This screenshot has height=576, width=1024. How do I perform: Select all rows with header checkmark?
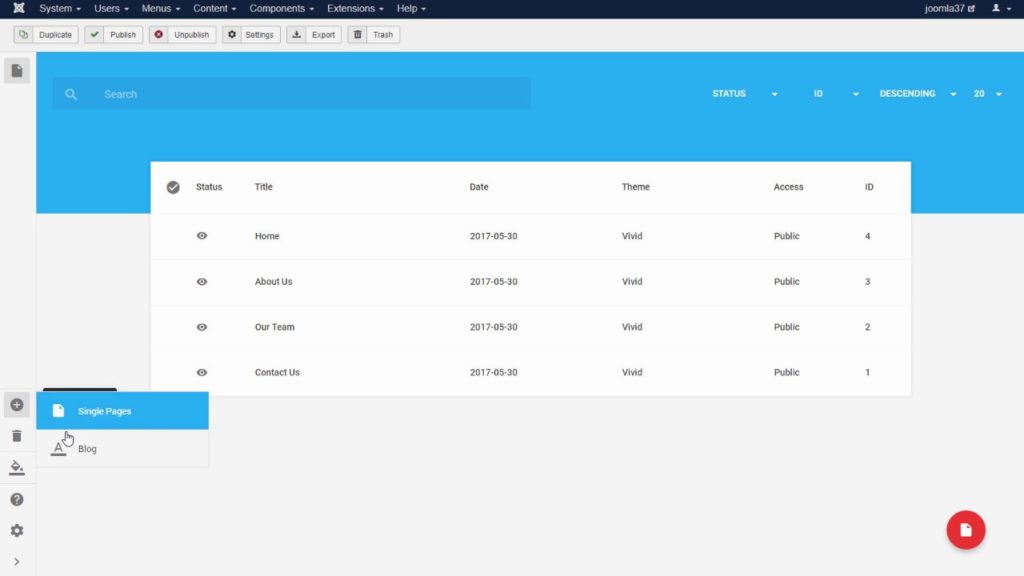tap(173, 187)
